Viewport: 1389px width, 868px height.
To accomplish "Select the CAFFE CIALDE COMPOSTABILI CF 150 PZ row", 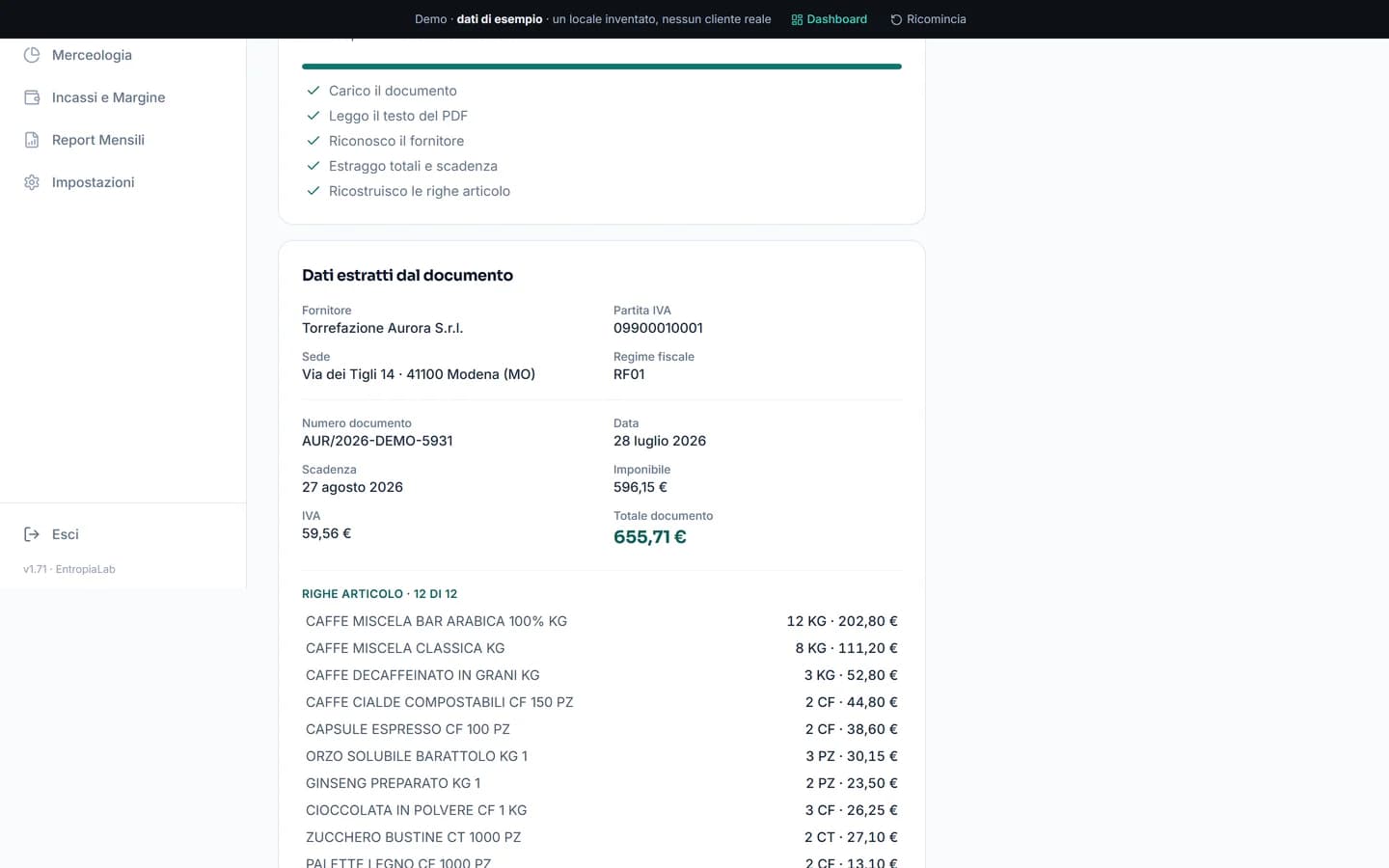I will 602,702.
